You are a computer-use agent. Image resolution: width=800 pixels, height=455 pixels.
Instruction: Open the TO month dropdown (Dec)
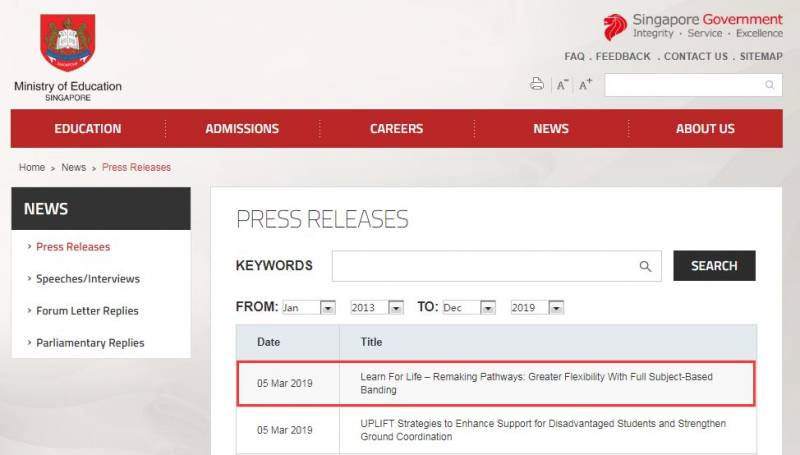click(469, 308)
